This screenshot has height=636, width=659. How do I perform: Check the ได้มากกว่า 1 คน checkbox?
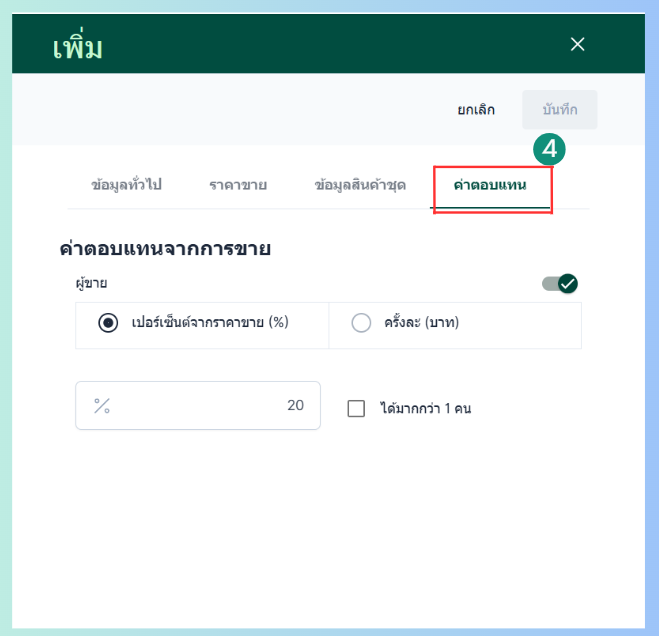point(356,408)
